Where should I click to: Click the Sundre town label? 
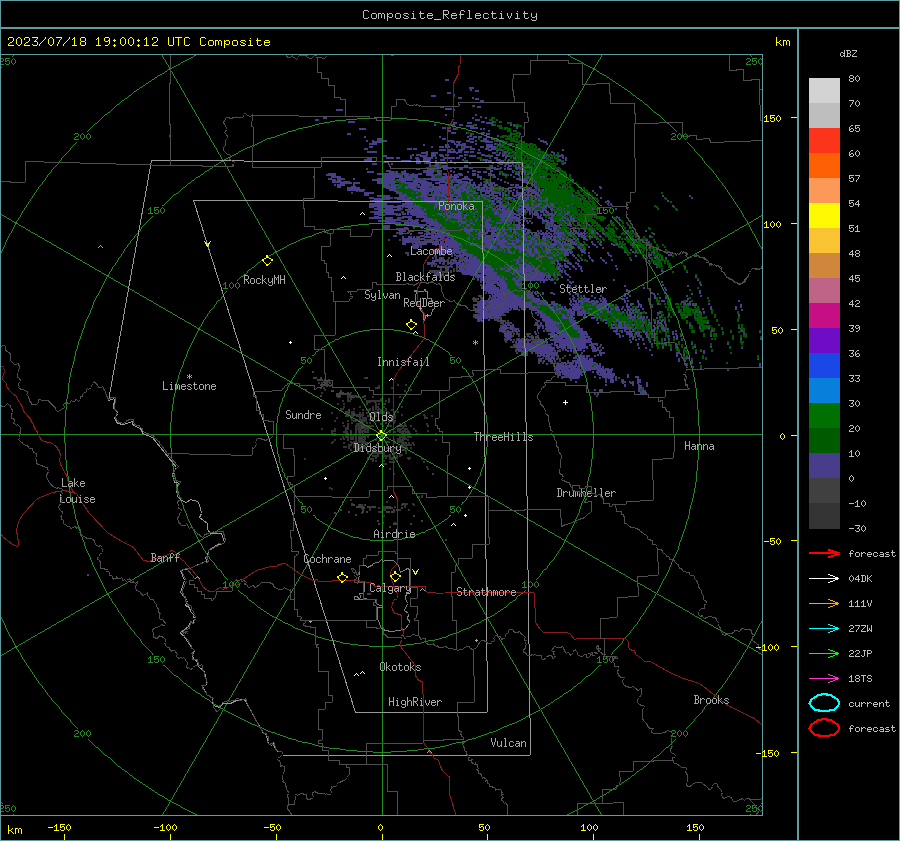tap(303, 414)
